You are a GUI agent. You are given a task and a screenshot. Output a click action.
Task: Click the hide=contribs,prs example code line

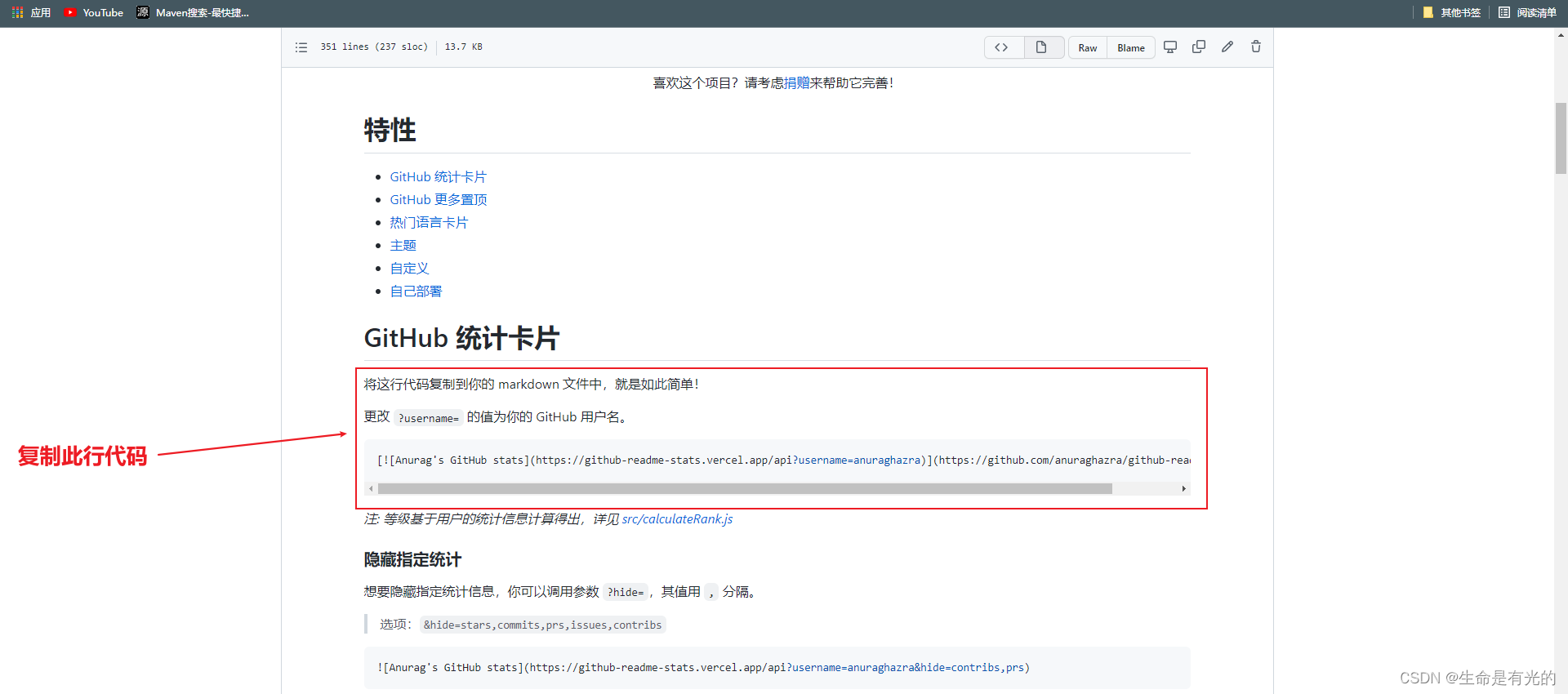point(702,668)
